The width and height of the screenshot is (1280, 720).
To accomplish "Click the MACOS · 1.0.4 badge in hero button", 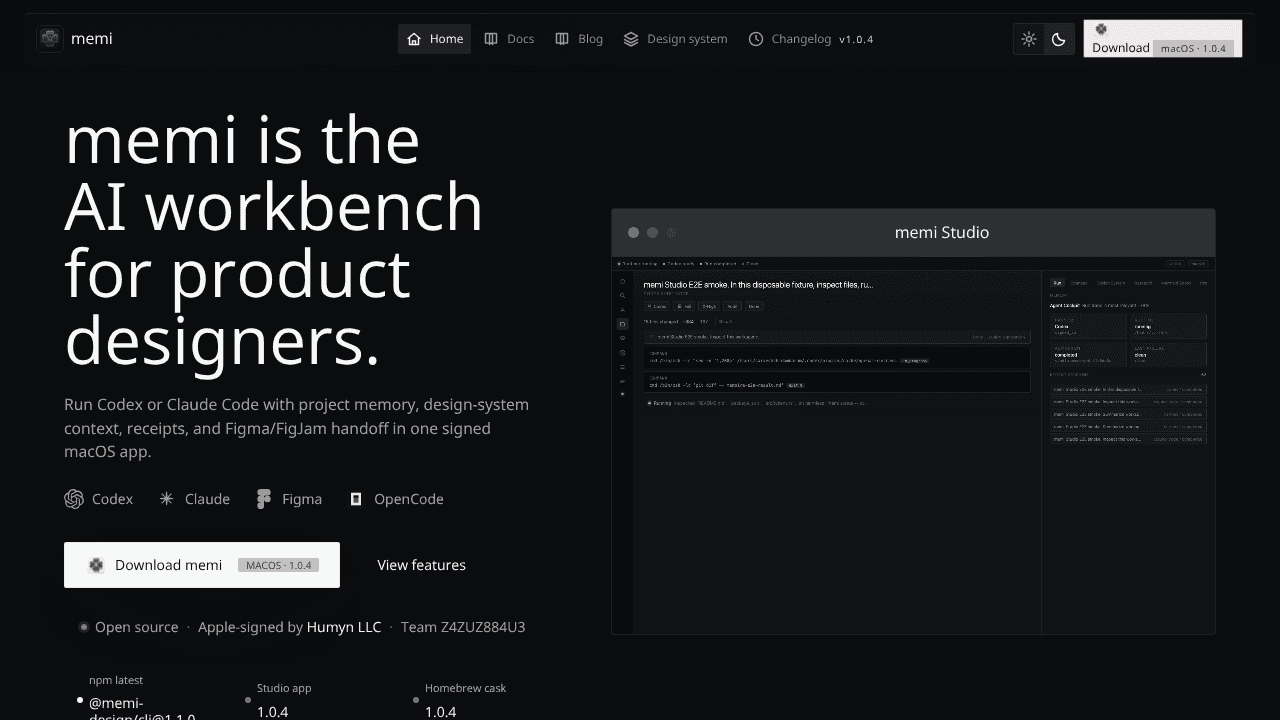I will (x=279, y=565).
